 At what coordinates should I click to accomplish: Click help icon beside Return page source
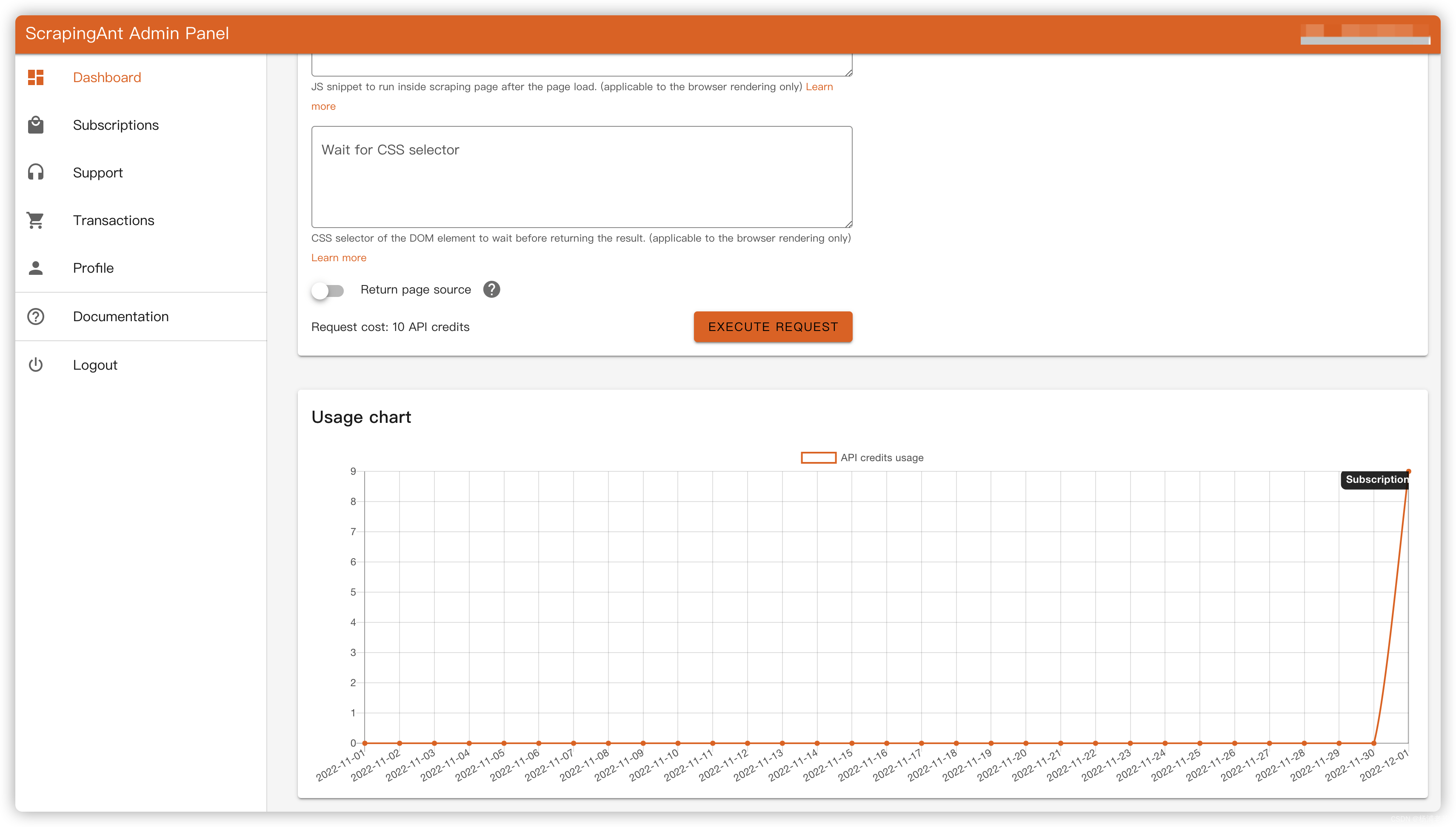point(491,290)
